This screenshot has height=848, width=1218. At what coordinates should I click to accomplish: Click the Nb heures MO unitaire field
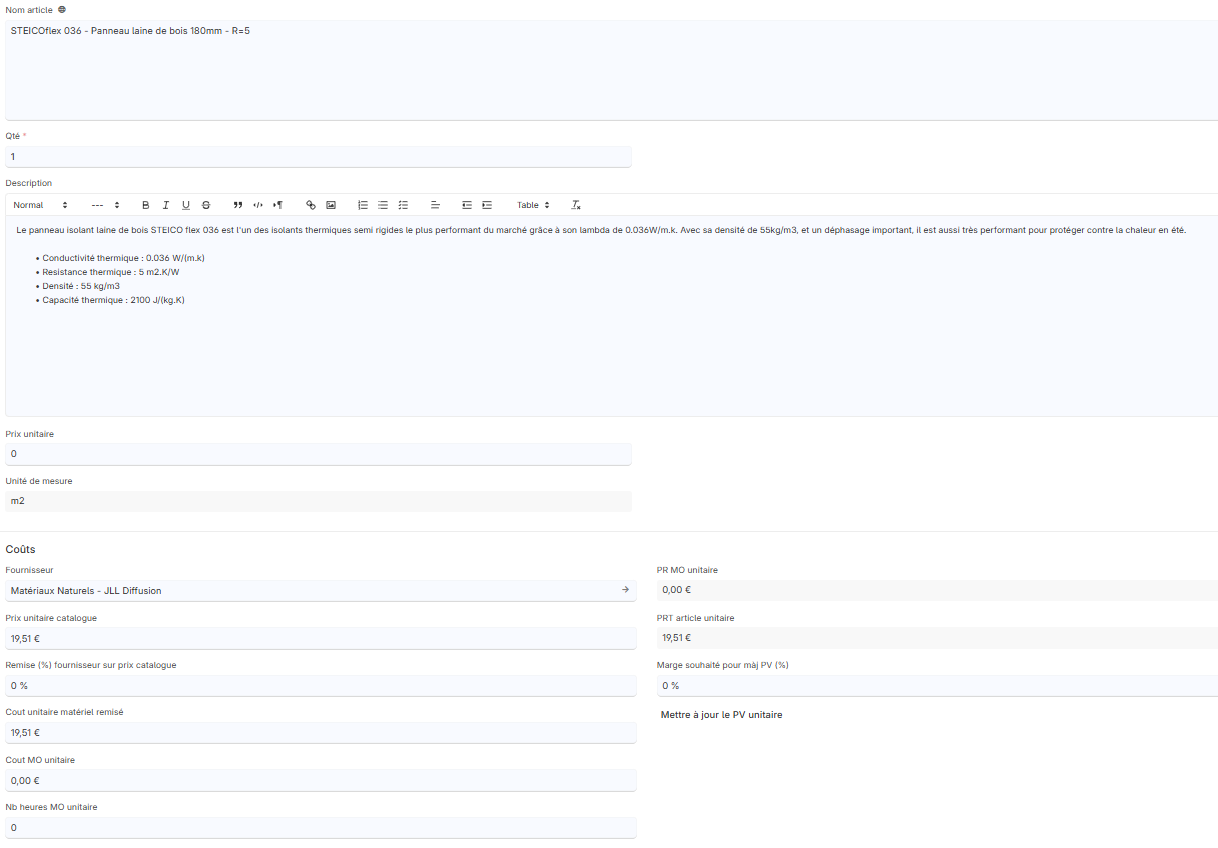point(320,828)
